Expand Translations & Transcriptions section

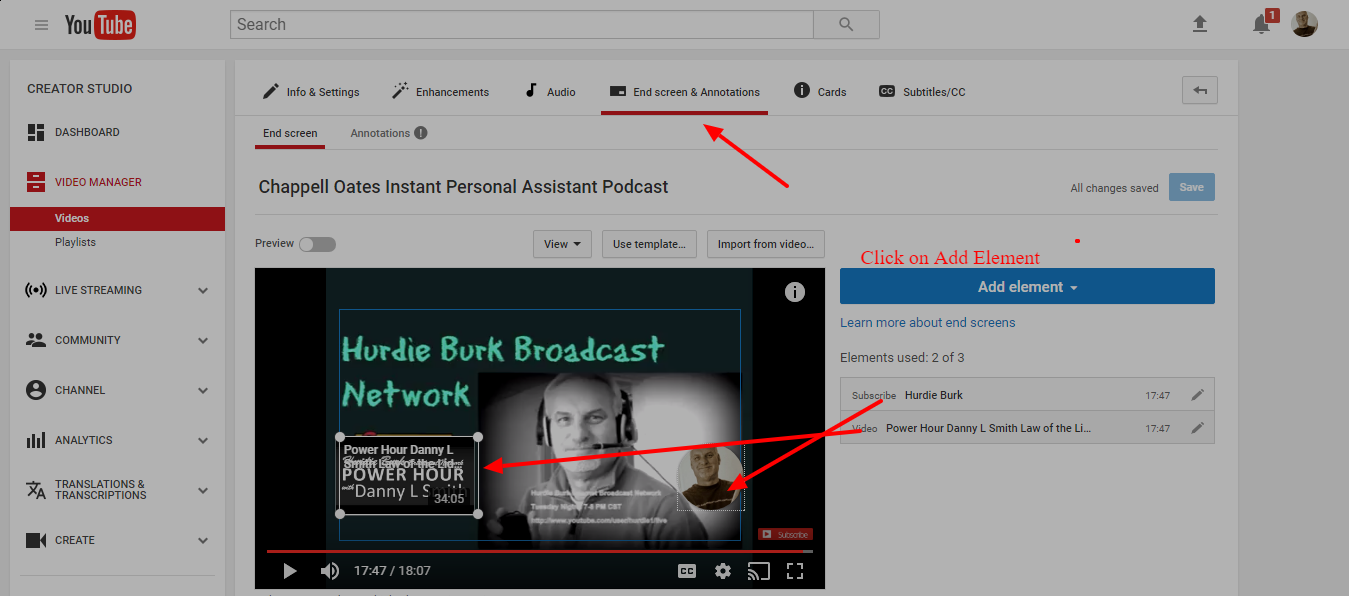203,491
